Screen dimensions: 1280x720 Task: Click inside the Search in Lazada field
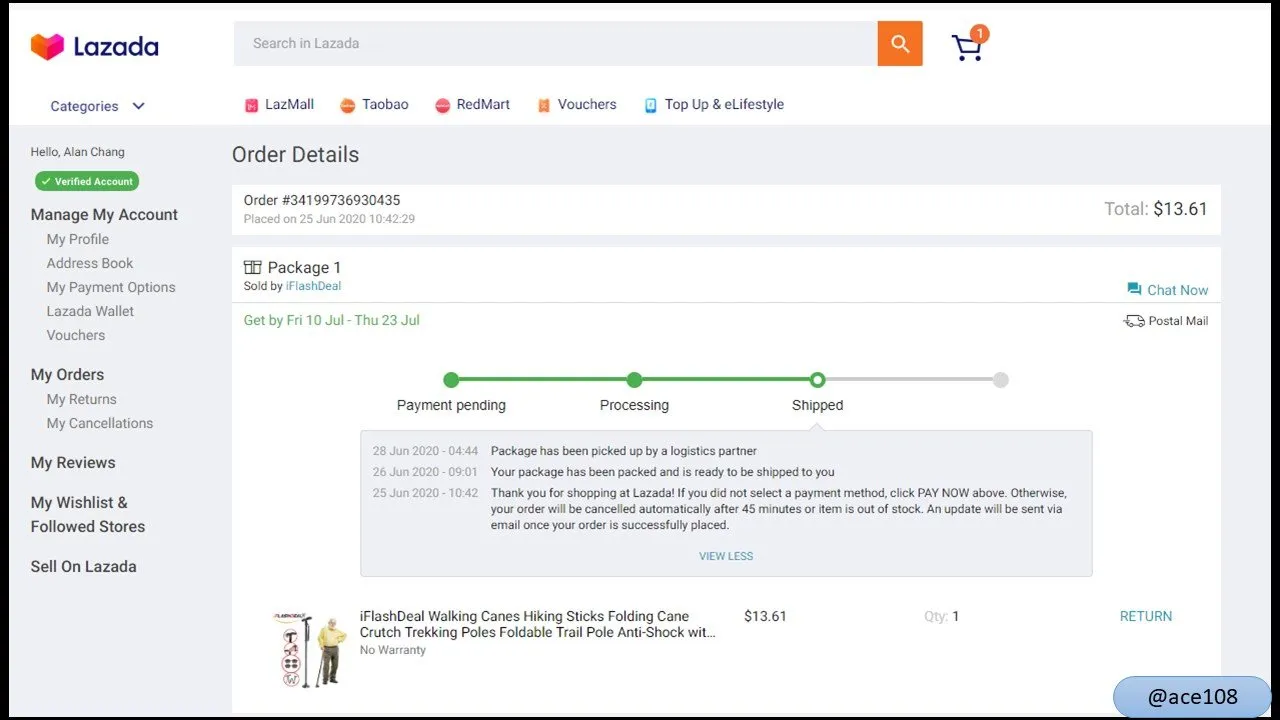[555, 43]
